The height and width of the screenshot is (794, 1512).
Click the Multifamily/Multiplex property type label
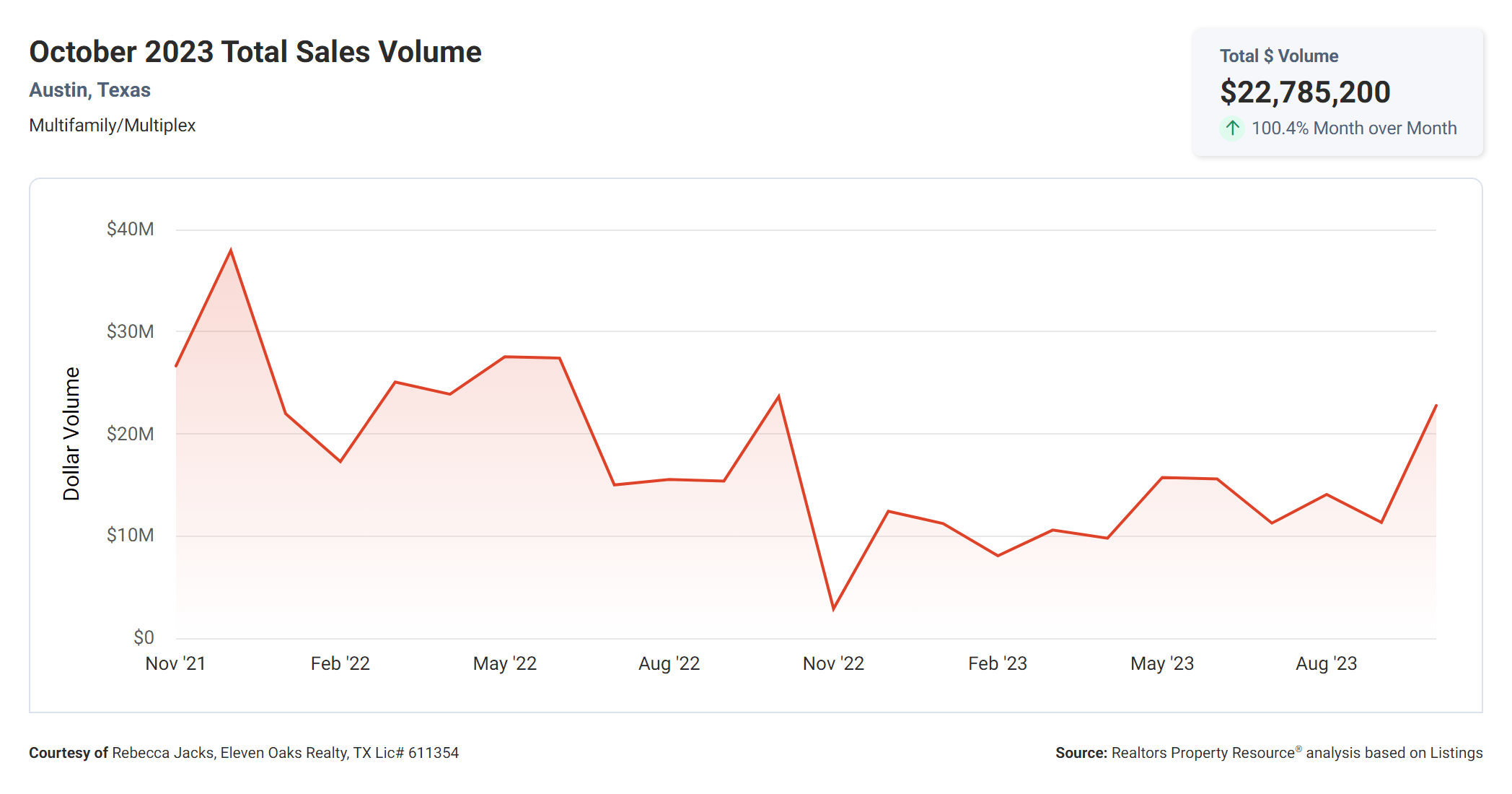coord(112,126)
